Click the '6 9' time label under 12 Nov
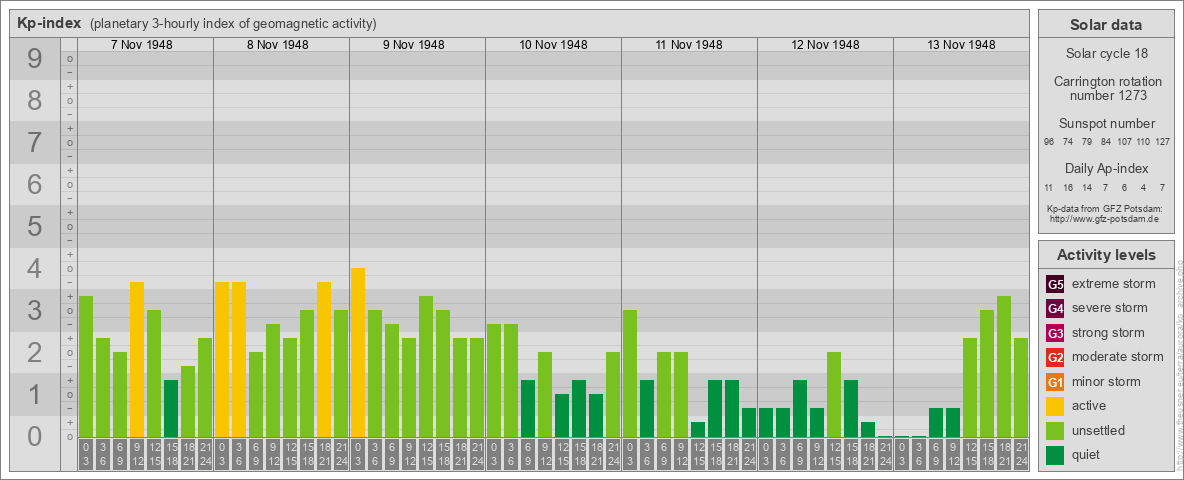Screen dimensions: 1184x480 pyautogui.click(x=800, y=455)
